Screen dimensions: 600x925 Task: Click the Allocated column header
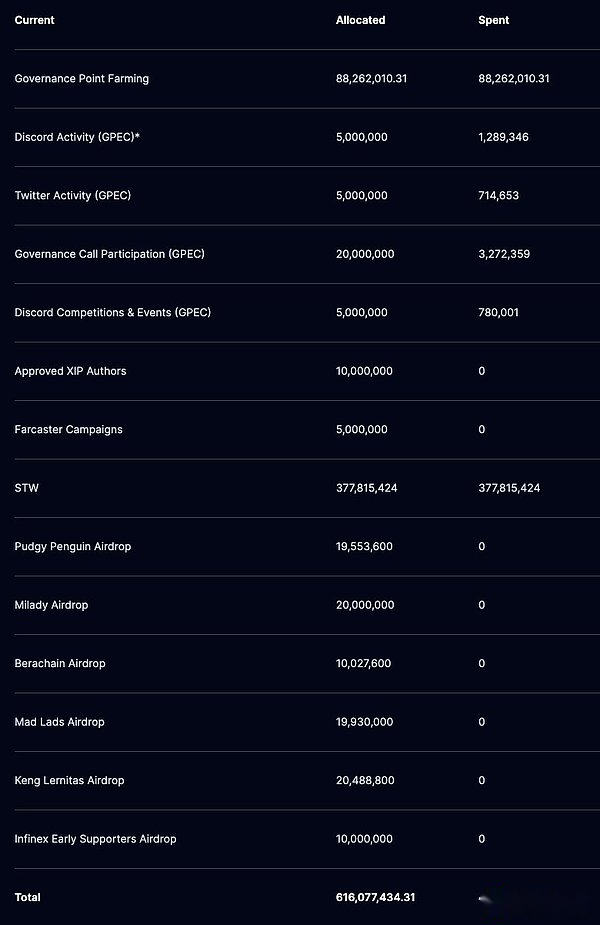[360, 20]
